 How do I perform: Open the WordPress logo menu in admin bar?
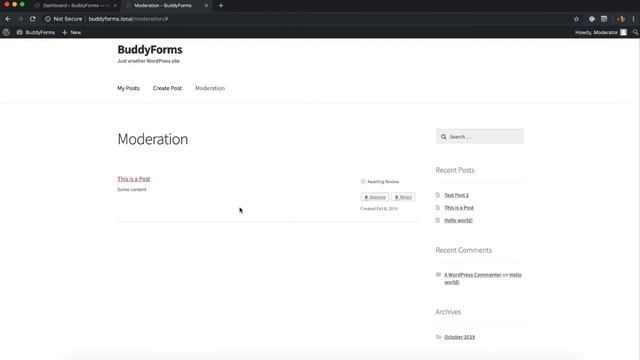pyautogui.click(x=6, y=32)
